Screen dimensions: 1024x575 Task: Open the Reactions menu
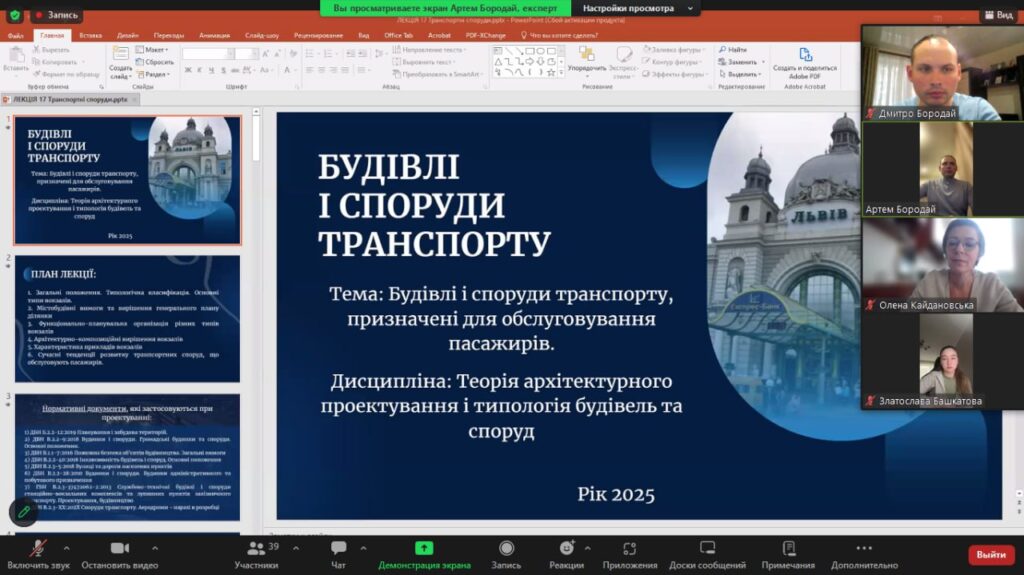566,553
